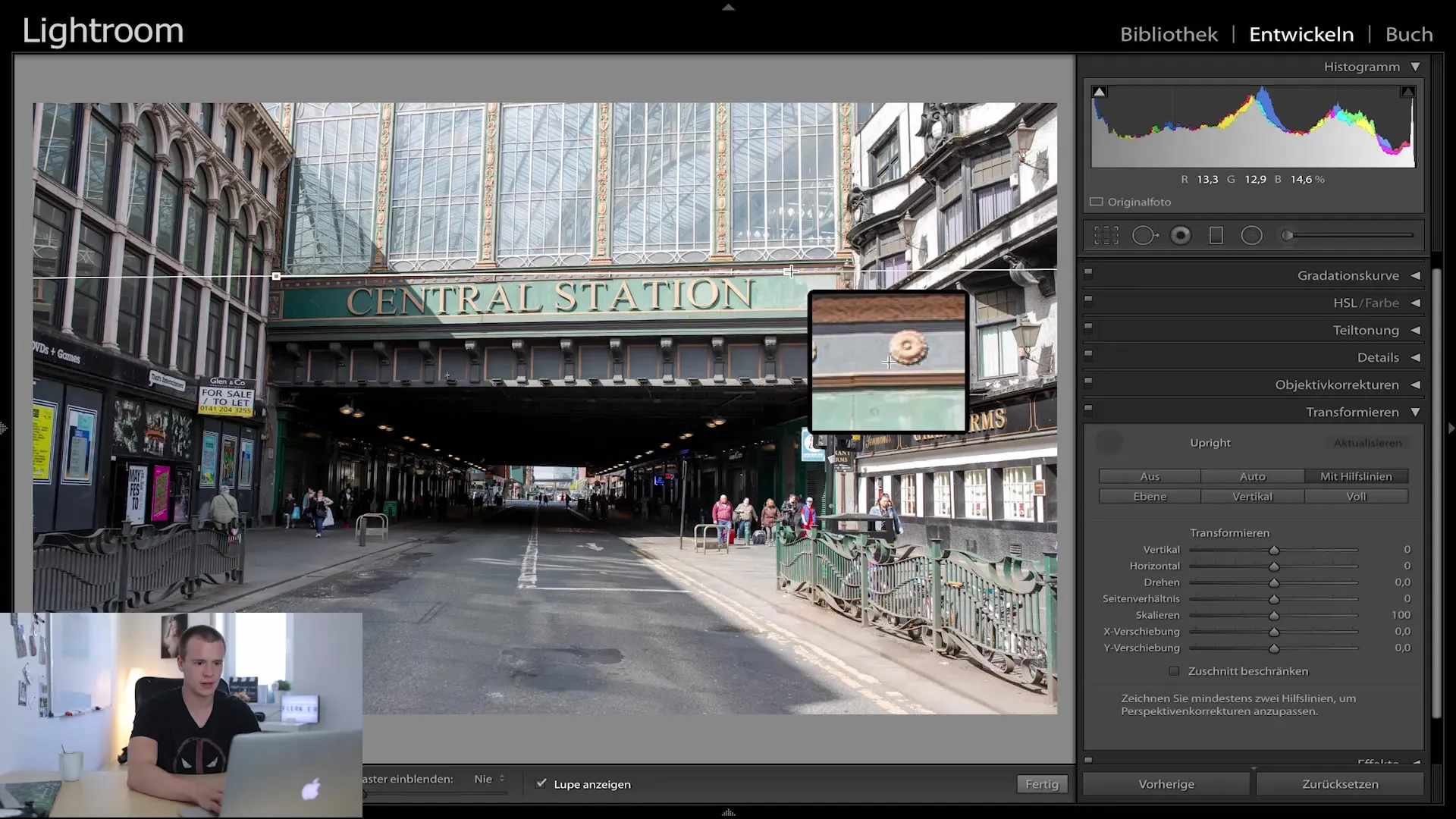This screenshot has height=819, width=1456.
Task: Open the Nie grid overlay dropdown
Action: [x=489, y=779]
